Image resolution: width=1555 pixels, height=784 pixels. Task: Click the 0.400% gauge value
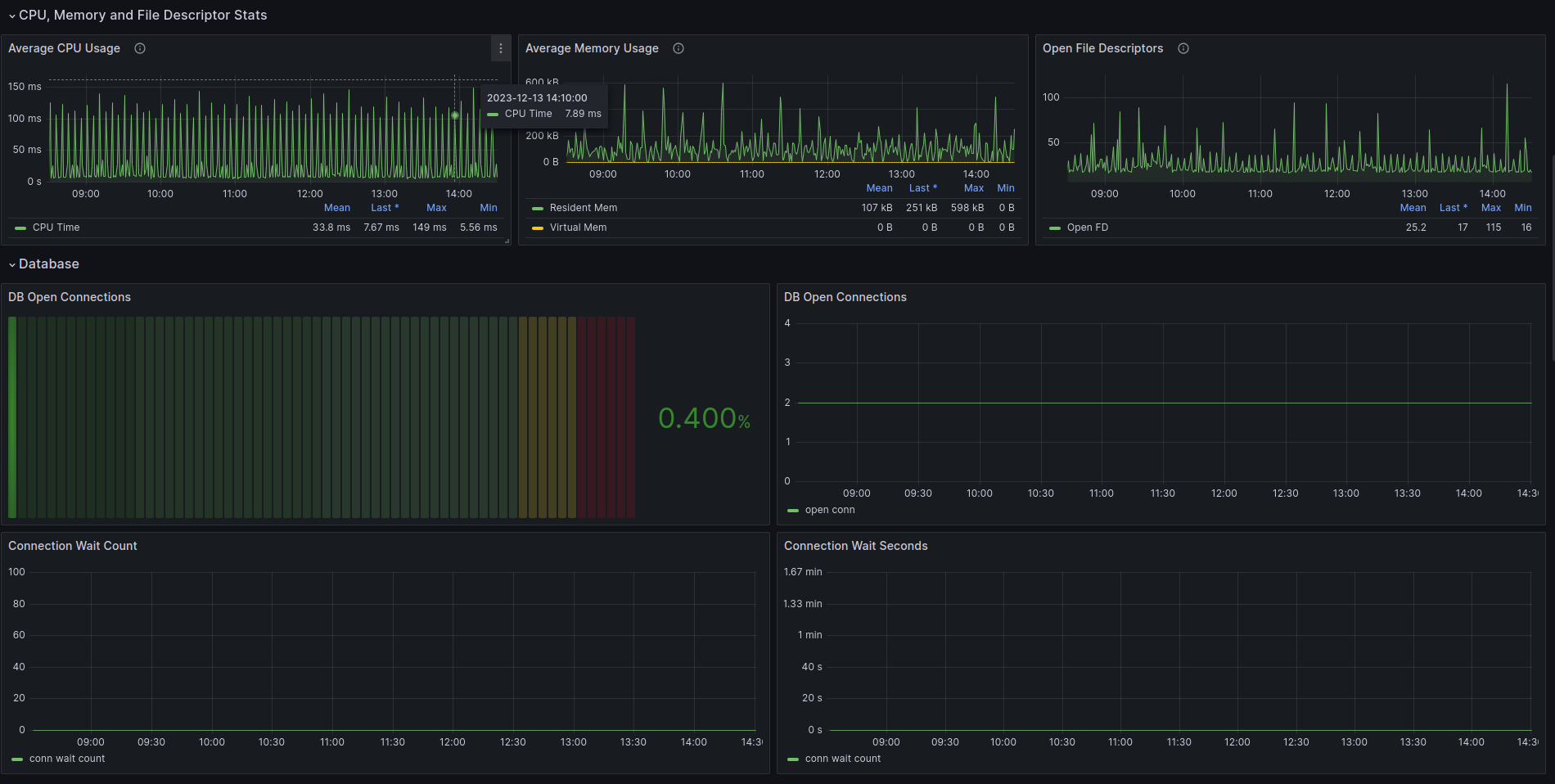click(704, 418)
